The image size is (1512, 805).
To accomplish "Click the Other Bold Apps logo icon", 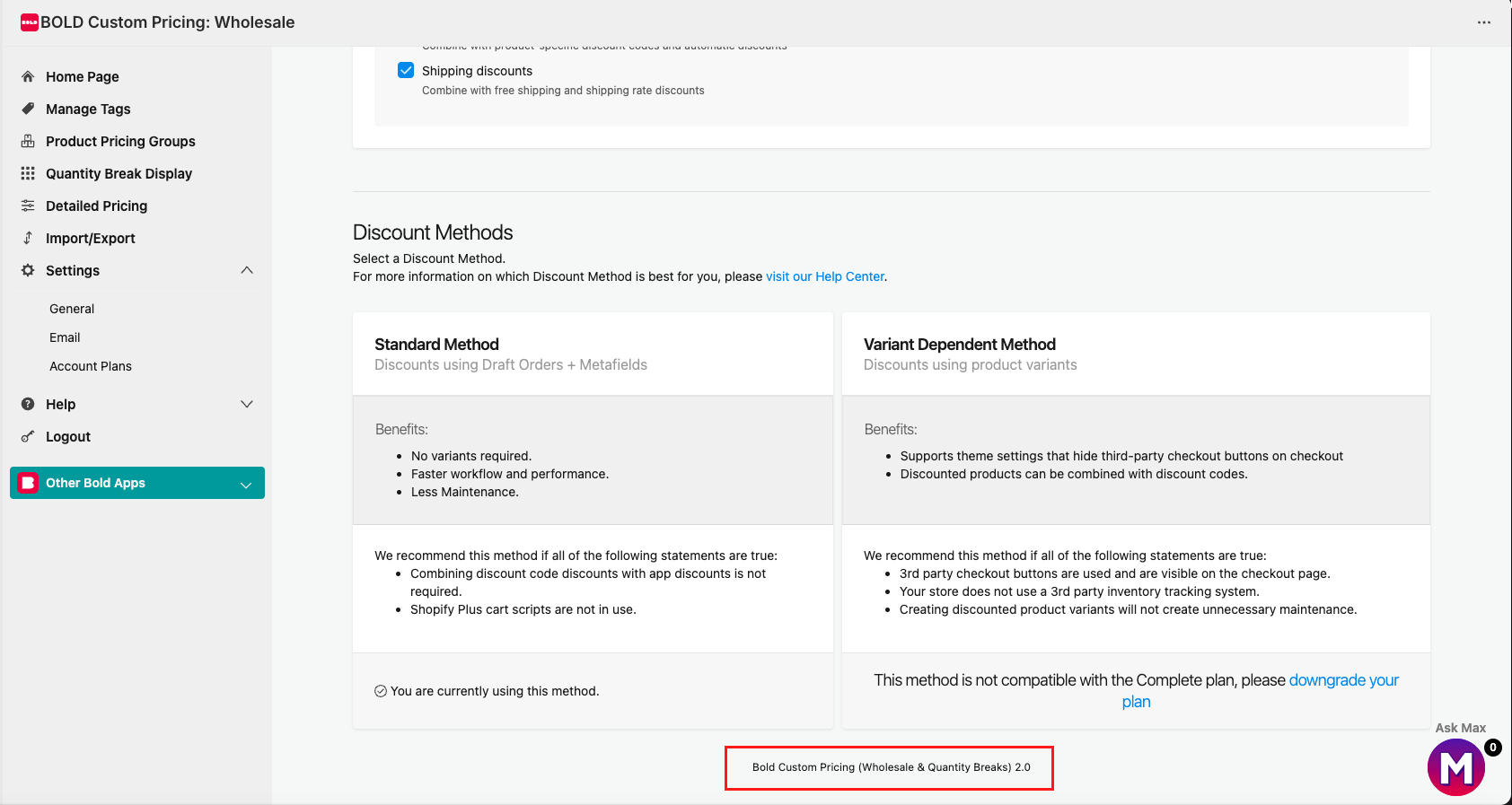I will point(28,483).
